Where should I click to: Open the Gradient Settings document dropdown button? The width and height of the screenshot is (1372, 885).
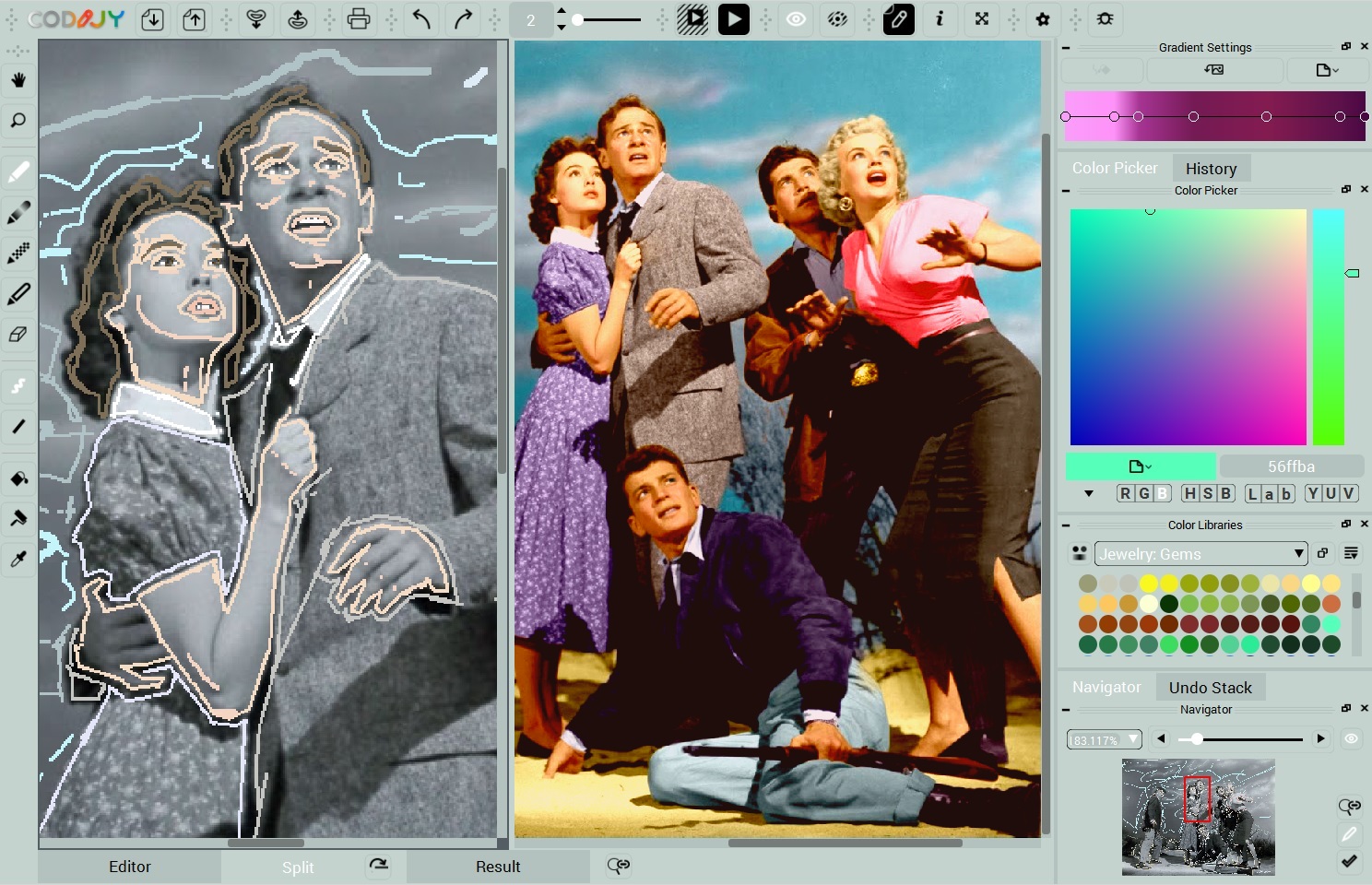pos(1327,70)
